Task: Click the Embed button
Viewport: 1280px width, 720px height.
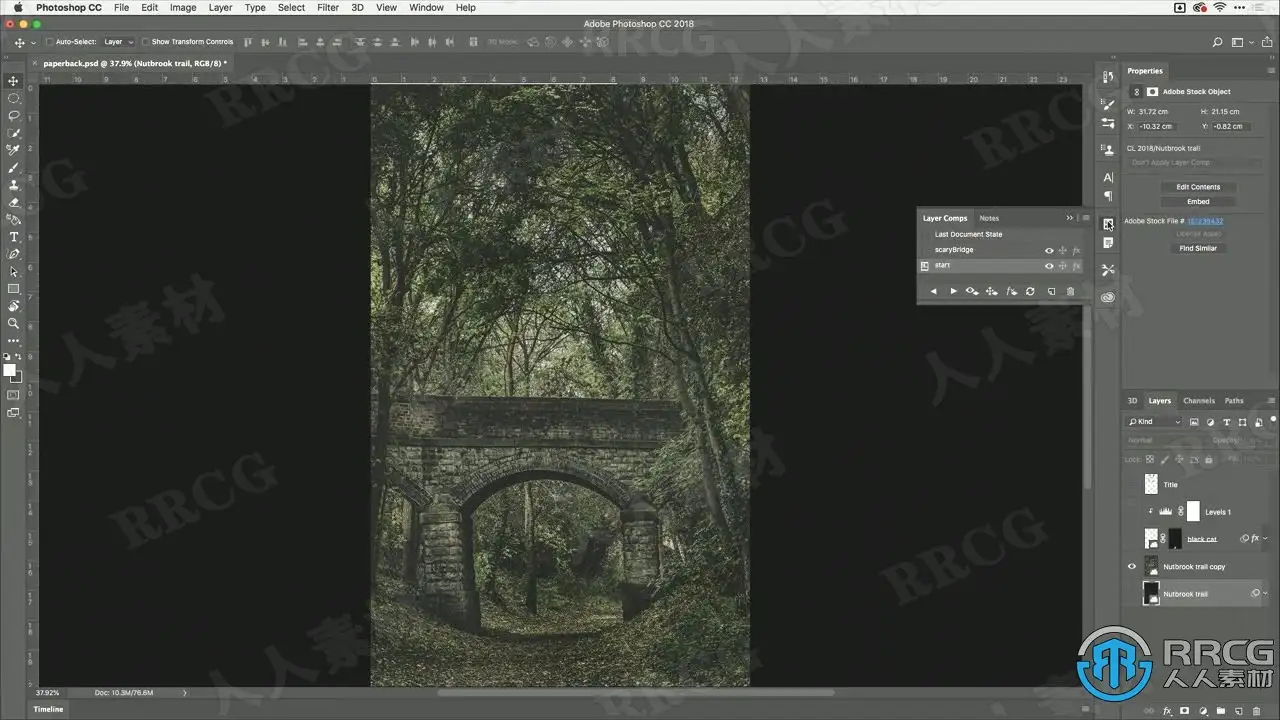Action: (x=1198, y=202)
